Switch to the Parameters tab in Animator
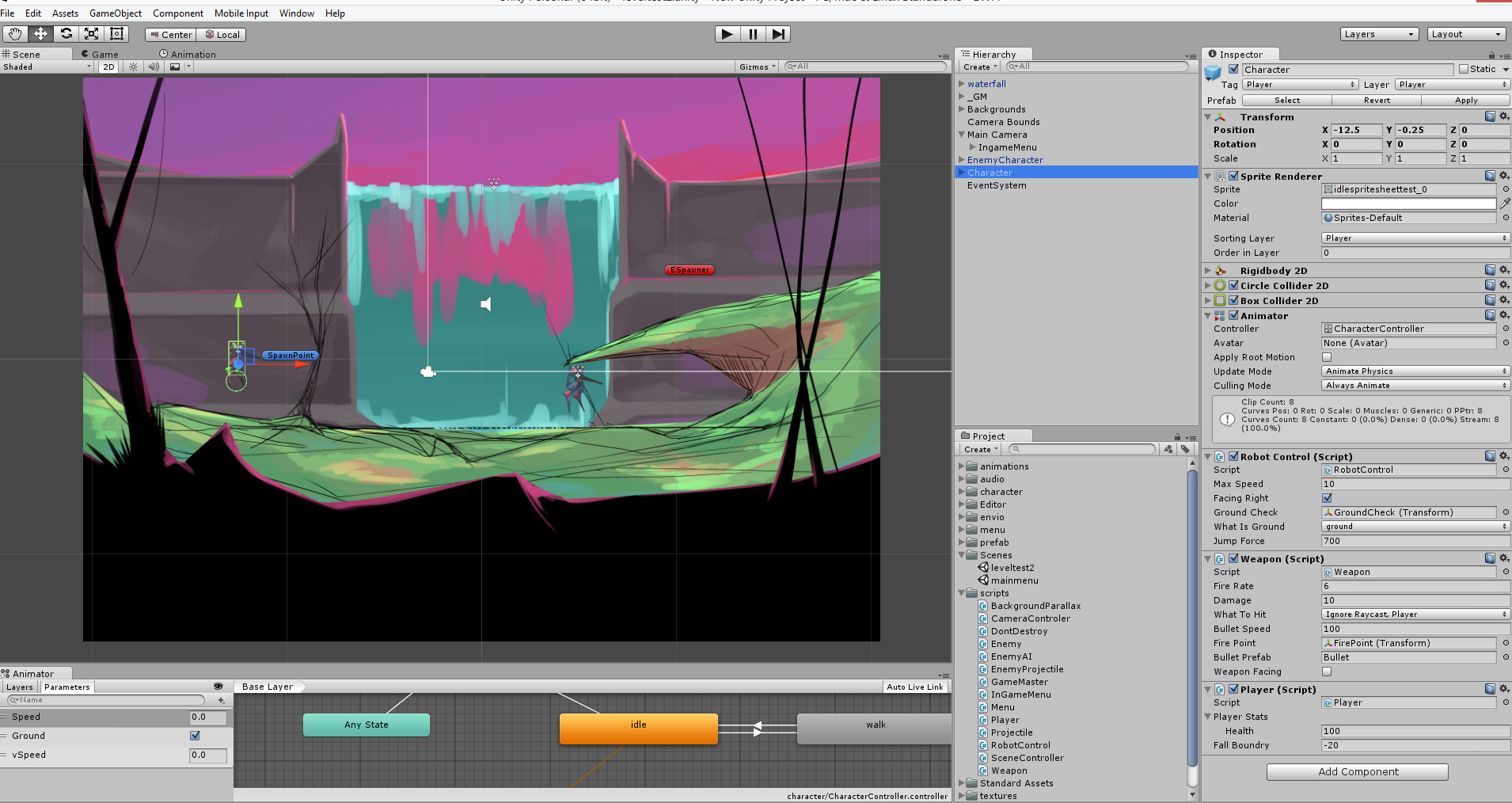 (x=66, y=687)
